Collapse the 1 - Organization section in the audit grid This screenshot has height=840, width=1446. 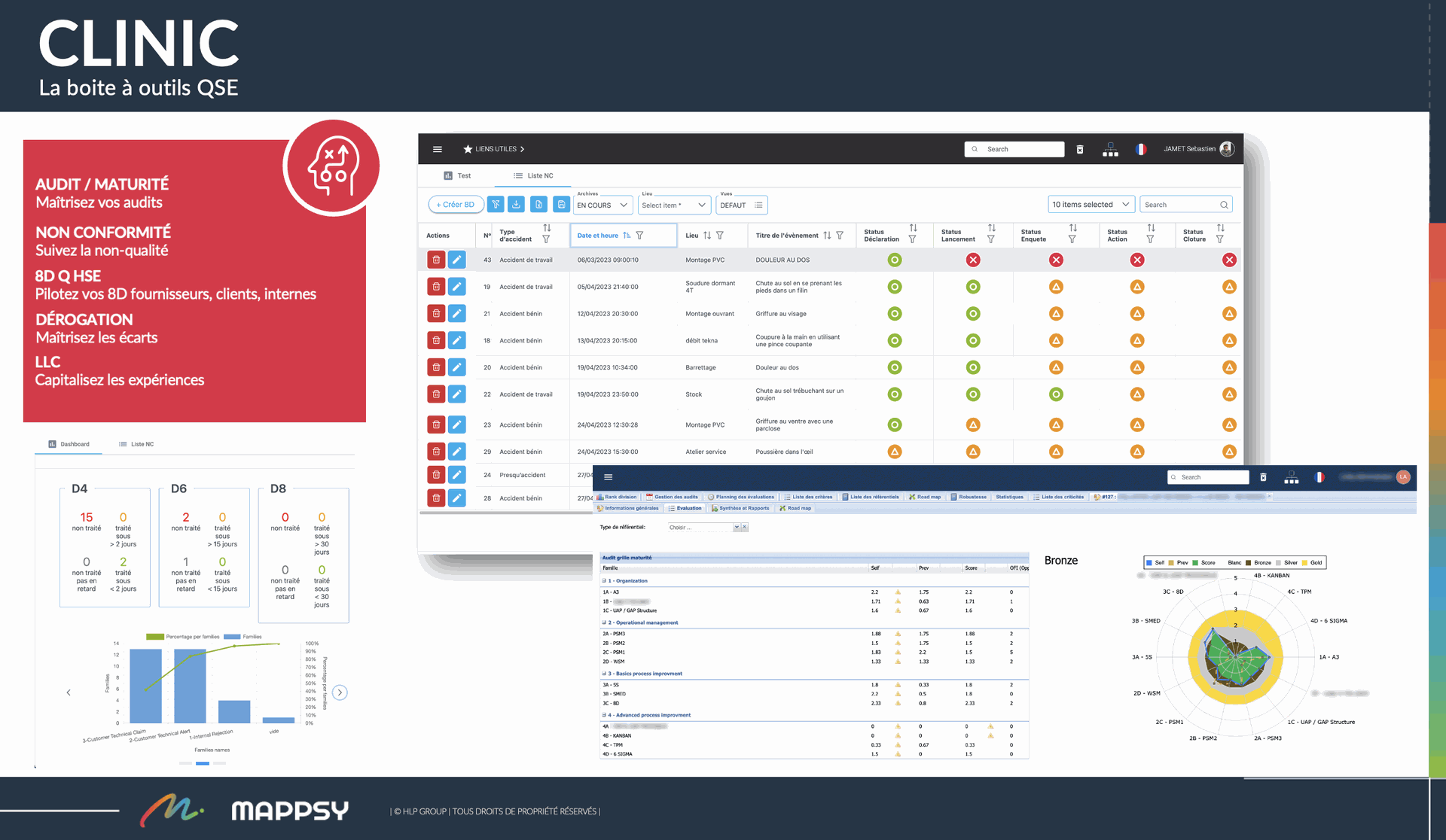pos(602,580)
